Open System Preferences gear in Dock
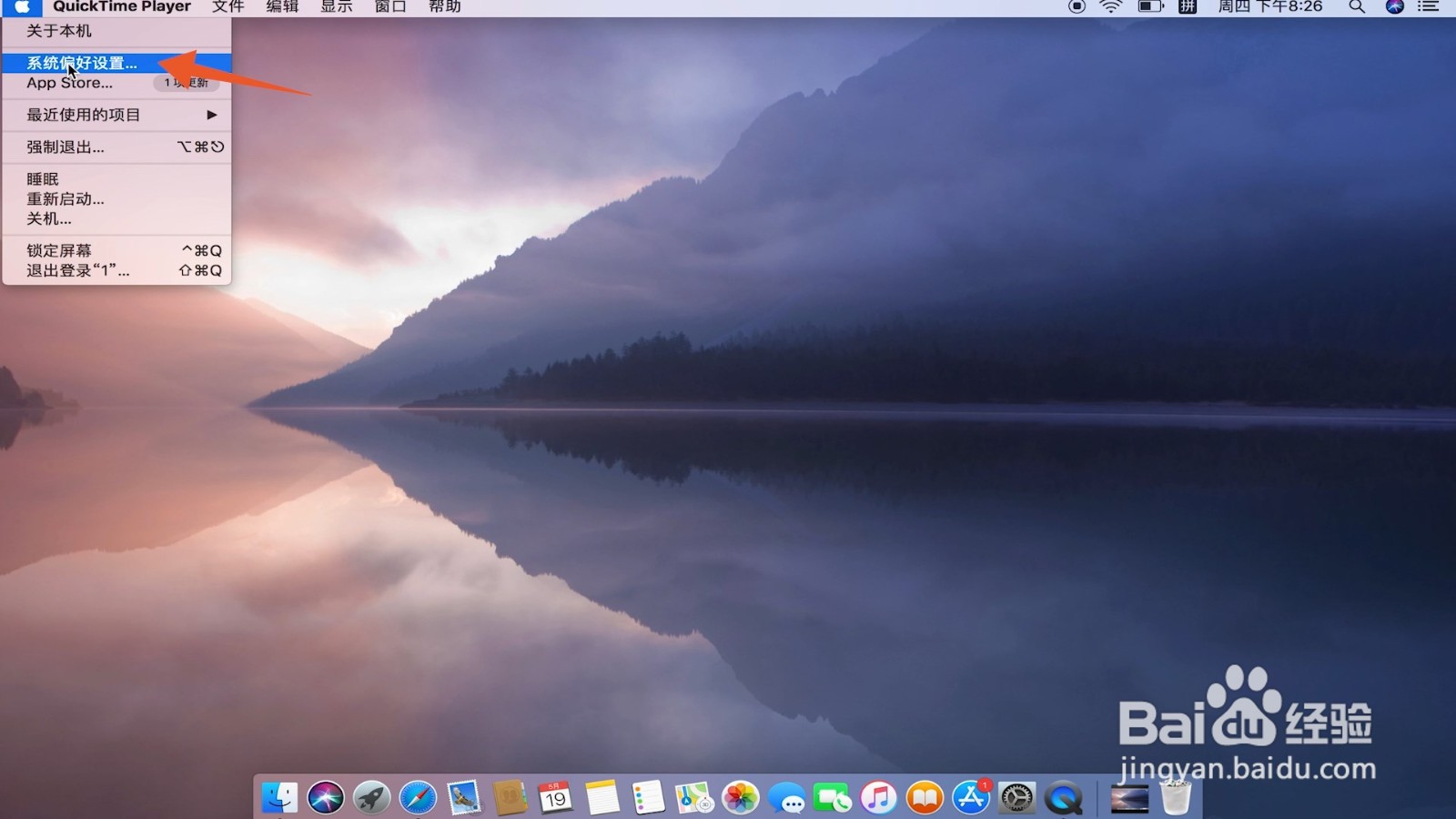 [x=1017, y=798]
